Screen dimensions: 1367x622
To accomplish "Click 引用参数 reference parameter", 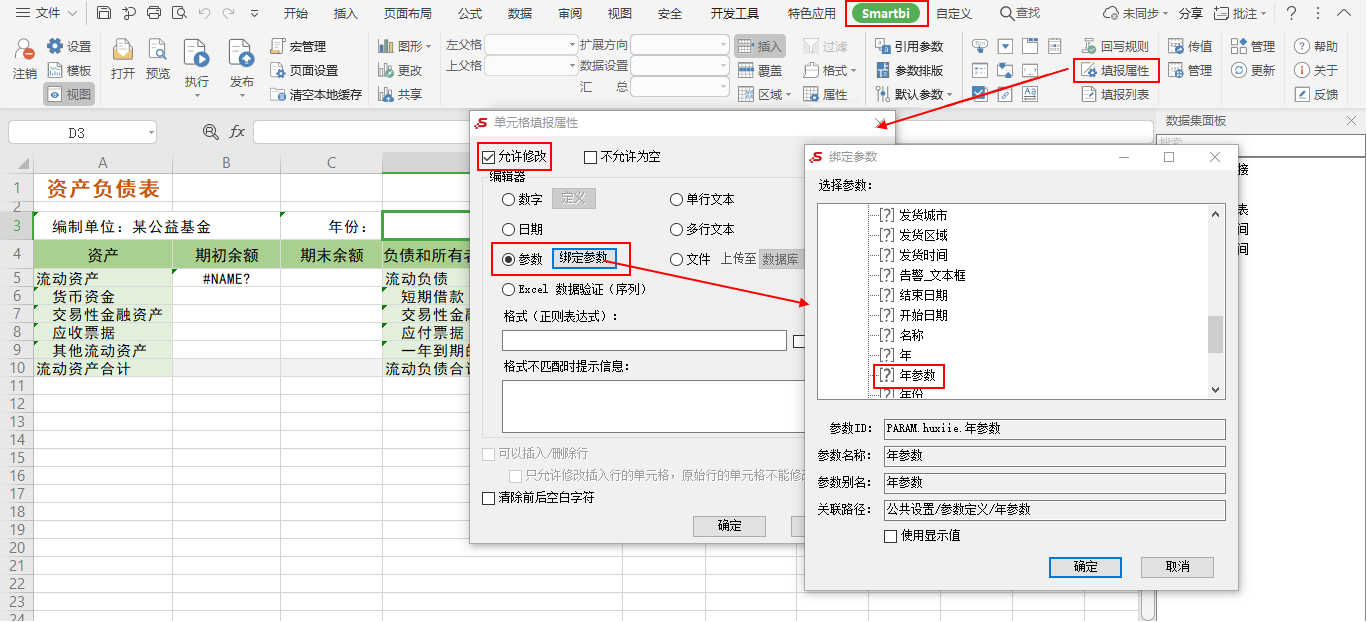I will coord(909,47).
